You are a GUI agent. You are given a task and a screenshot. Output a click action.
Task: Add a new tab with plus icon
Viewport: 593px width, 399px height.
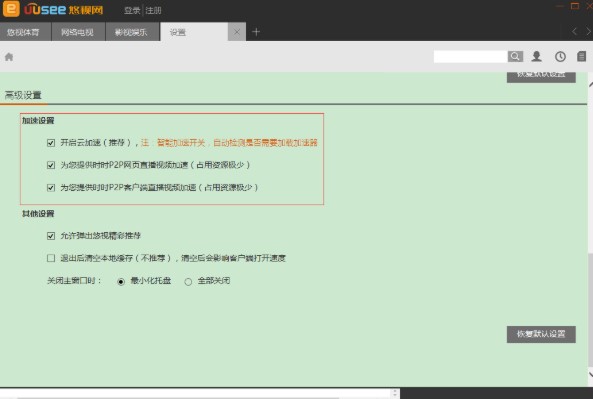coord(256,32)
